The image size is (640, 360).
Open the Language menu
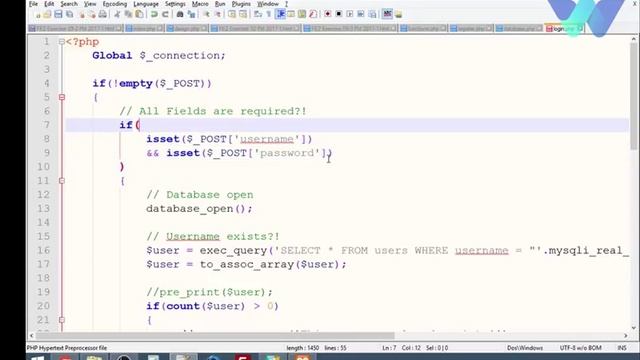(x=146, y=4)
